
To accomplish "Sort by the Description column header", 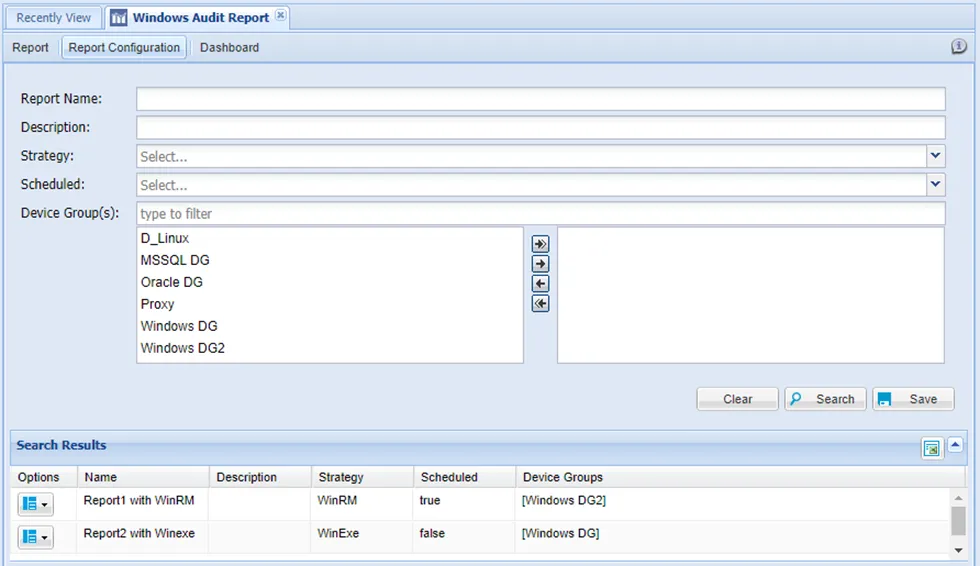I will [260, 477].
